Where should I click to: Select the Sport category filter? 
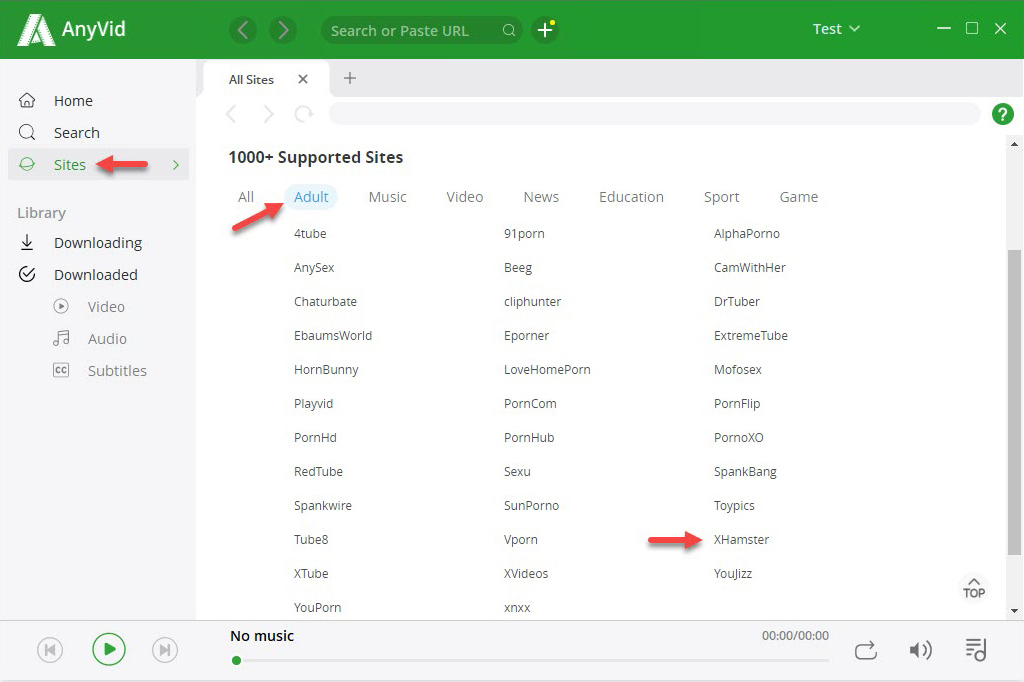(x=721, y=197)
